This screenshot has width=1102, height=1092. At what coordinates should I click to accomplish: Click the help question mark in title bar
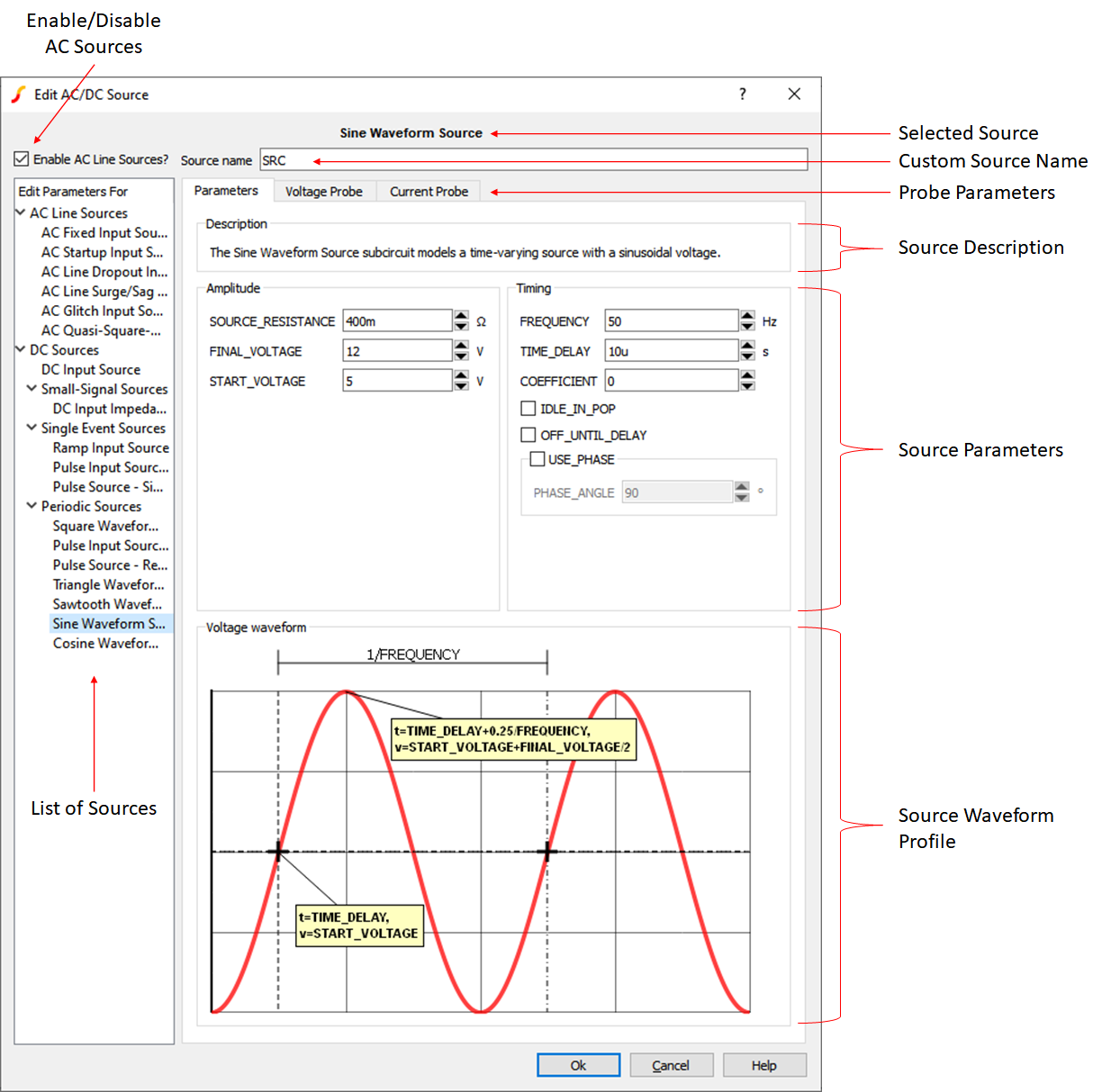(x=742, y=94)
